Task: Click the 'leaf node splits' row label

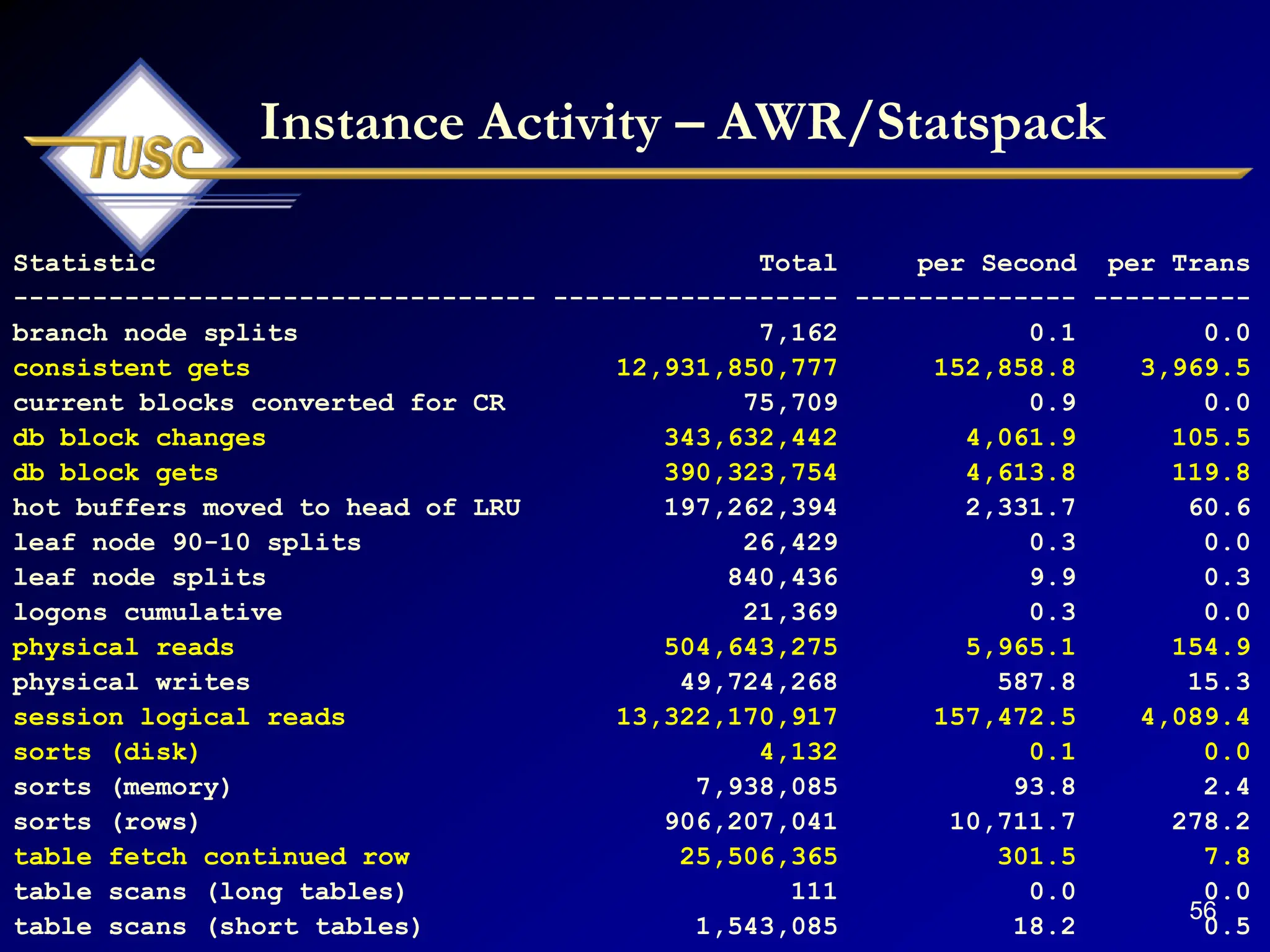Action: coord(140,578)
